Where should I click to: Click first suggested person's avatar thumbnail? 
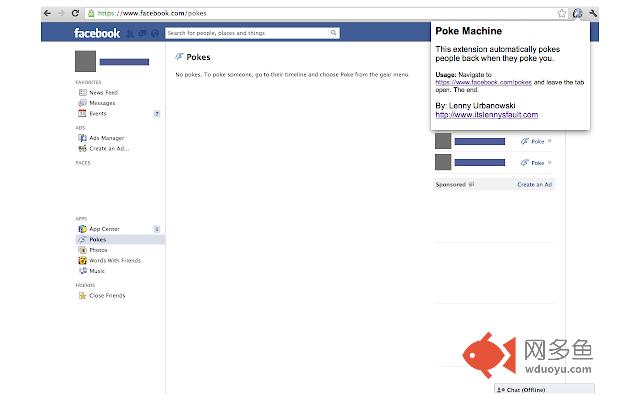[x=443, y=141]
